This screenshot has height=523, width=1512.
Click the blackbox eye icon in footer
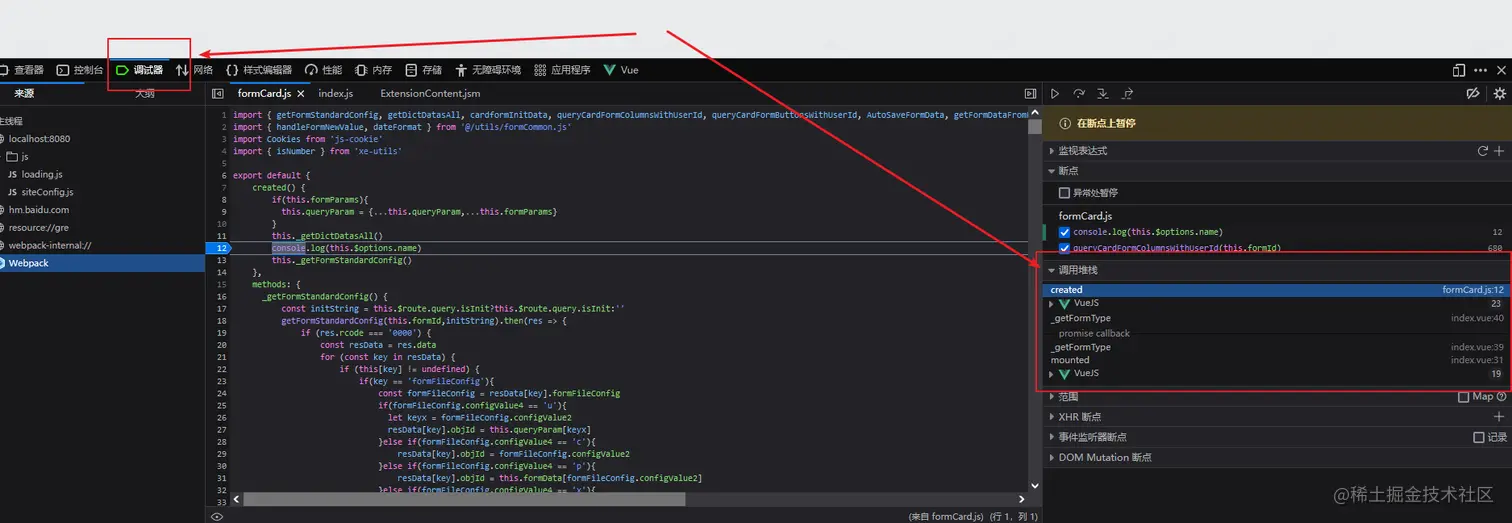point(217,517)
